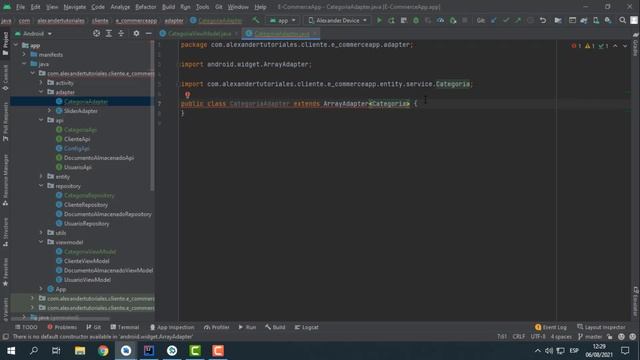The height and width of the screenshot is (360, 640).
Task: Collapse the app module node
Action: coord(16,45)
